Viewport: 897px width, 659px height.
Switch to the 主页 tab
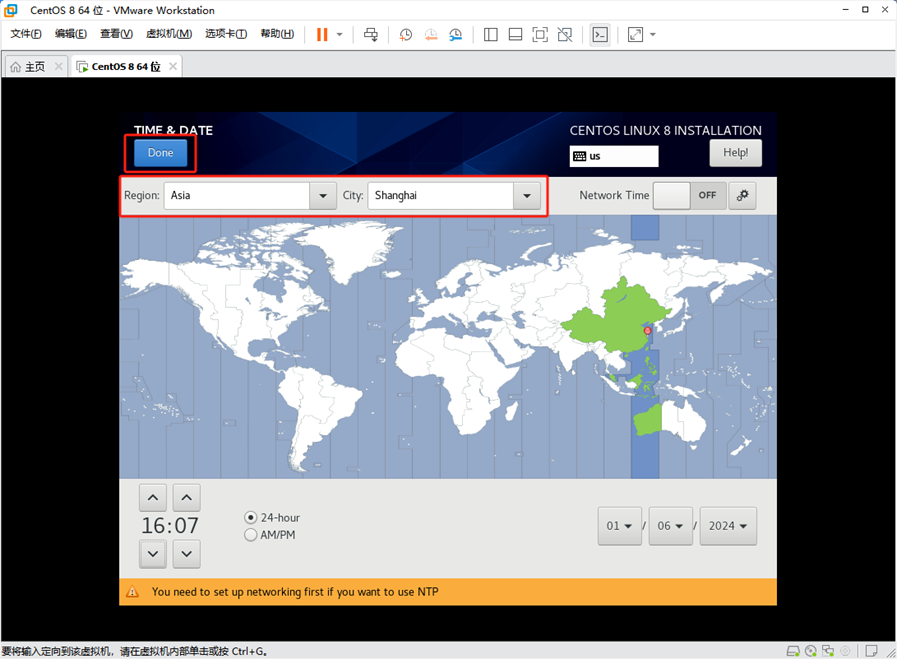34,66
